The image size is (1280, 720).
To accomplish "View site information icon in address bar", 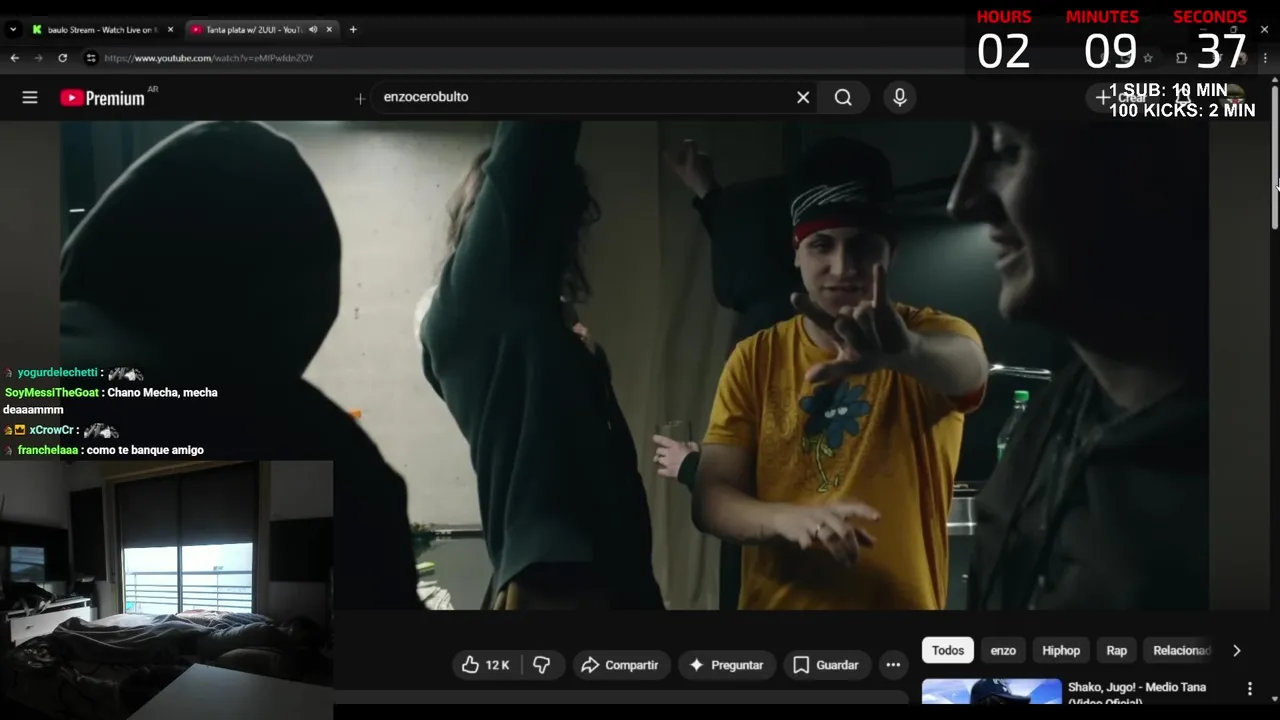I will (x=90, y=58).
